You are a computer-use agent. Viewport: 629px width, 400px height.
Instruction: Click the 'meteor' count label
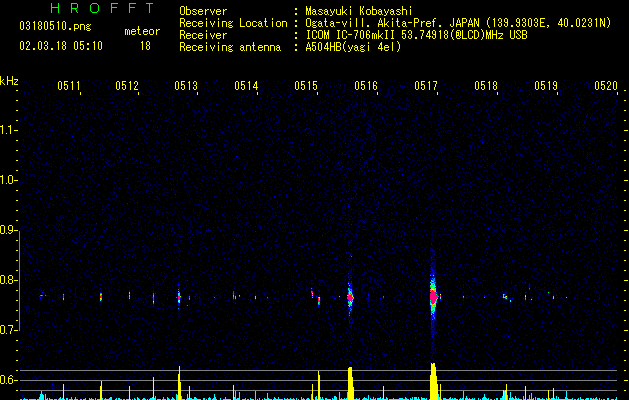point(142,31)
